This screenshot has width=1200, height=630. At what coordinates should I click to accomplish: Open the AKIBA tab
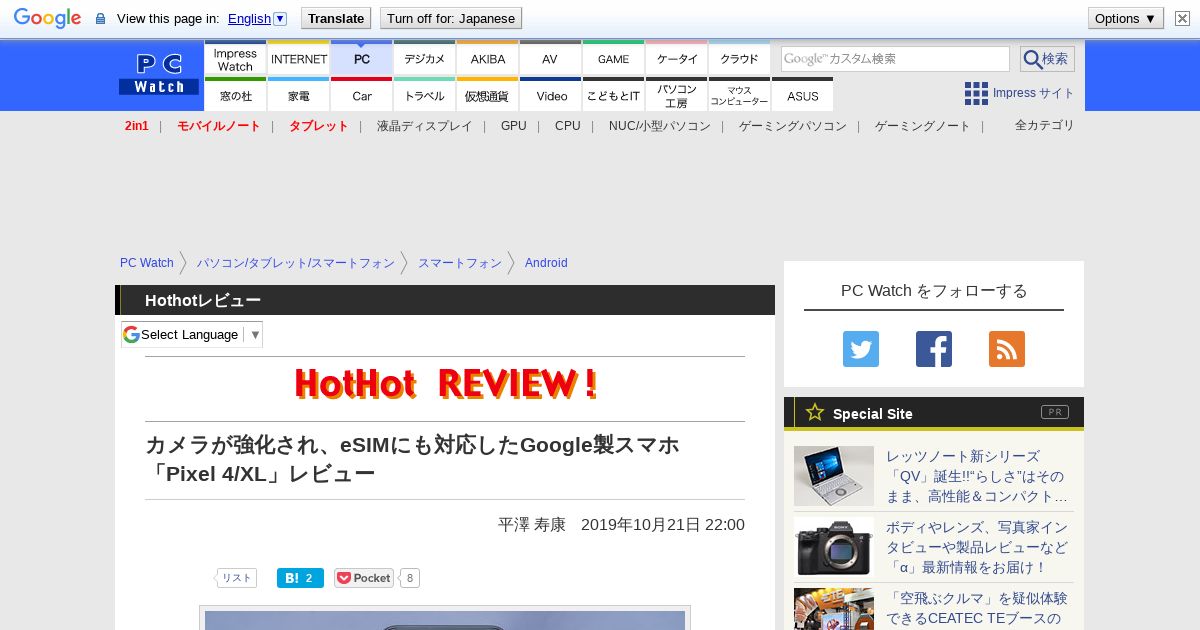[x=488, y=59]
